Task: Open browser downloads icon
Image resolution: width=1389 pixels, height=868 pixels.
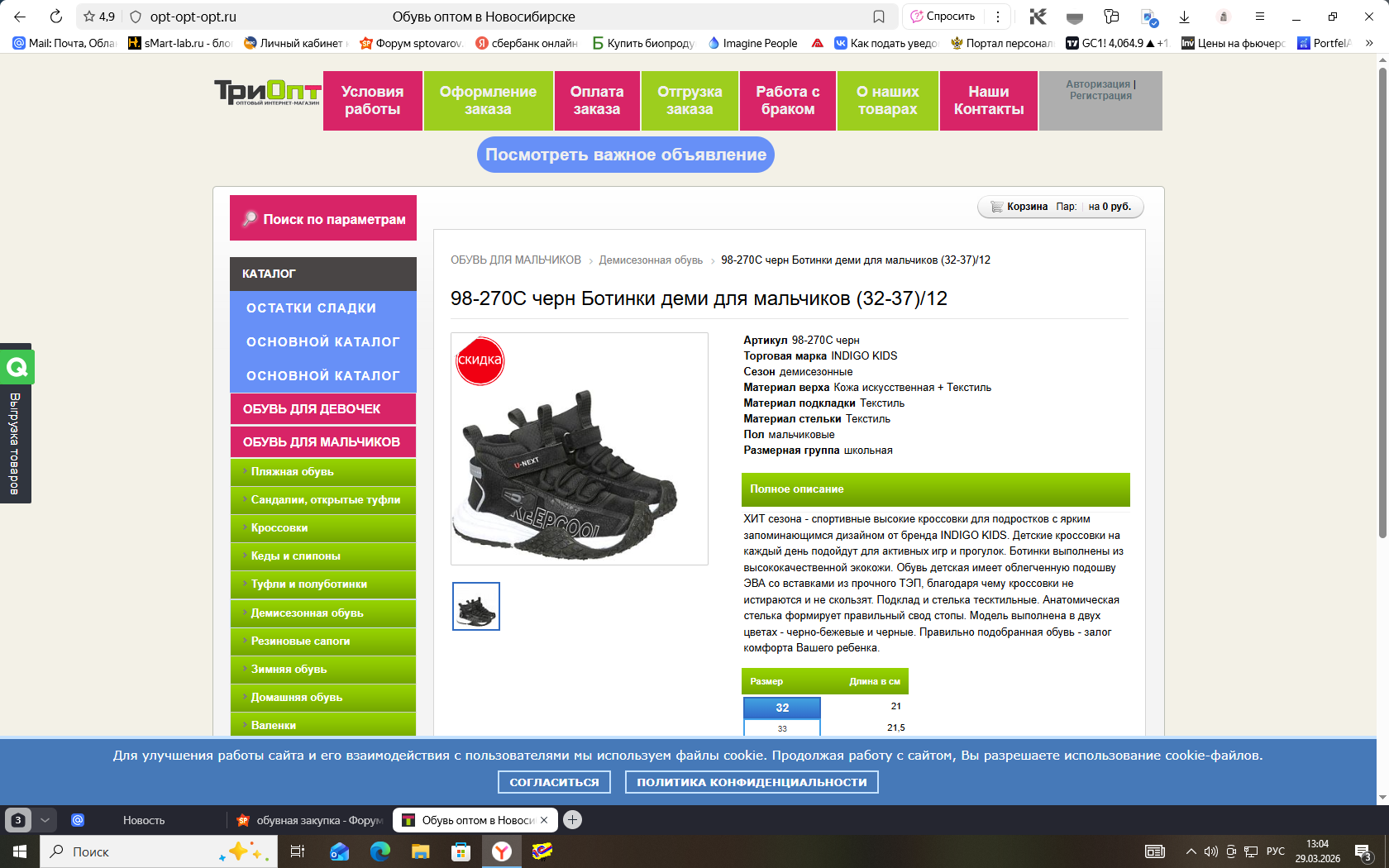Action: click(1184, 17)
